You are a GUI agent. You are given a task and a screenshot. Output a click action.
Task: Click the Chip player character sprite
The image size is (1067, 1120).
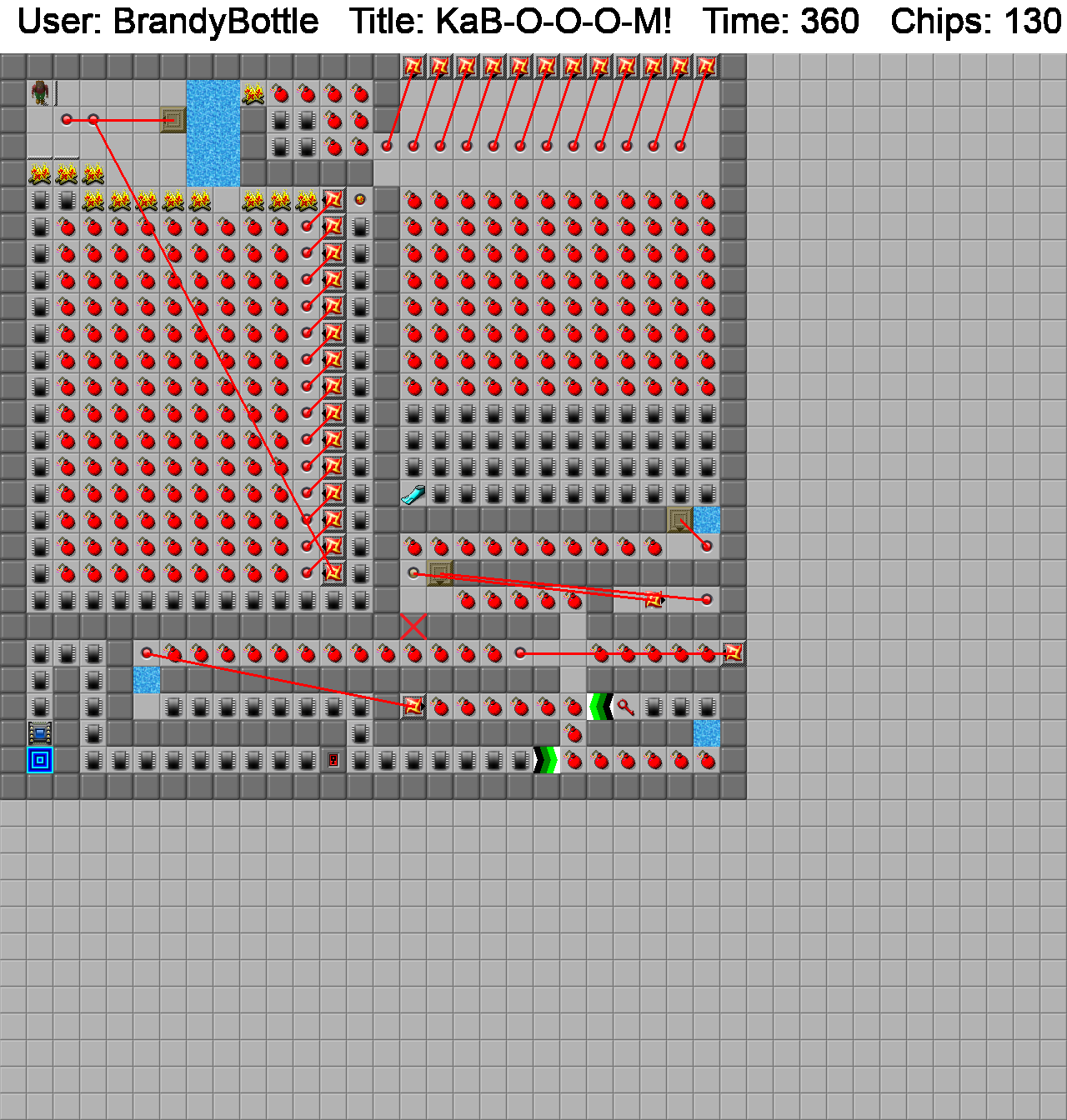click(40, 92)
